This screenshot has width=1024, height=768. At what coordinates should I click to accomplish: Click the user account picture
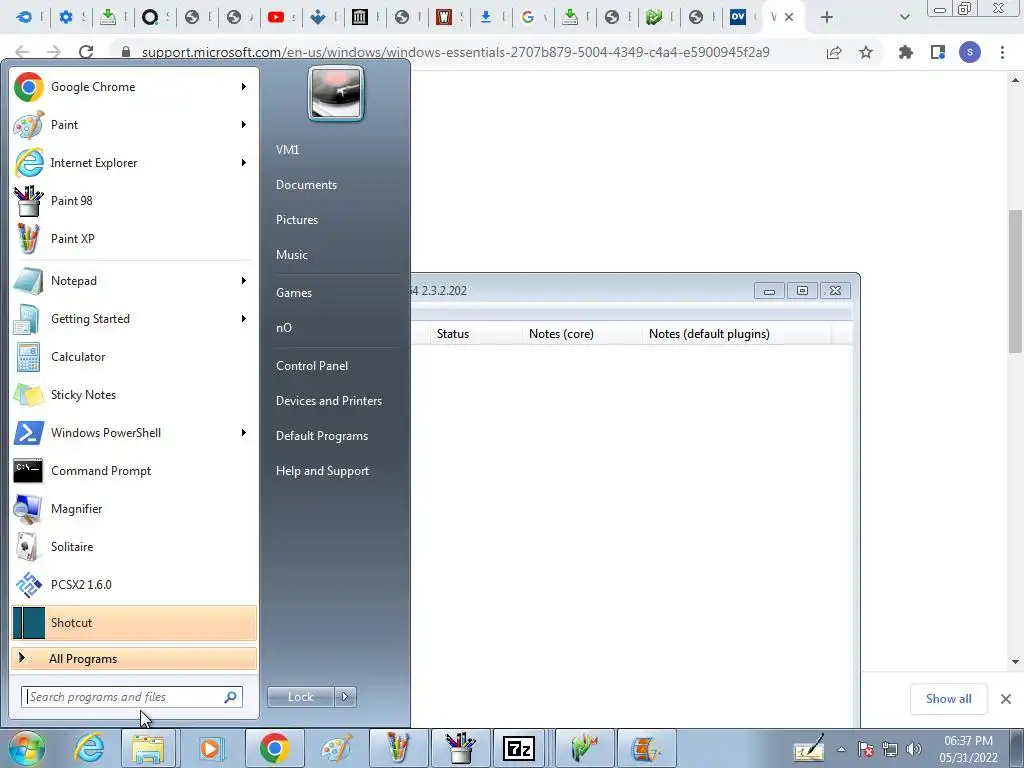click(x=336, y=94)
